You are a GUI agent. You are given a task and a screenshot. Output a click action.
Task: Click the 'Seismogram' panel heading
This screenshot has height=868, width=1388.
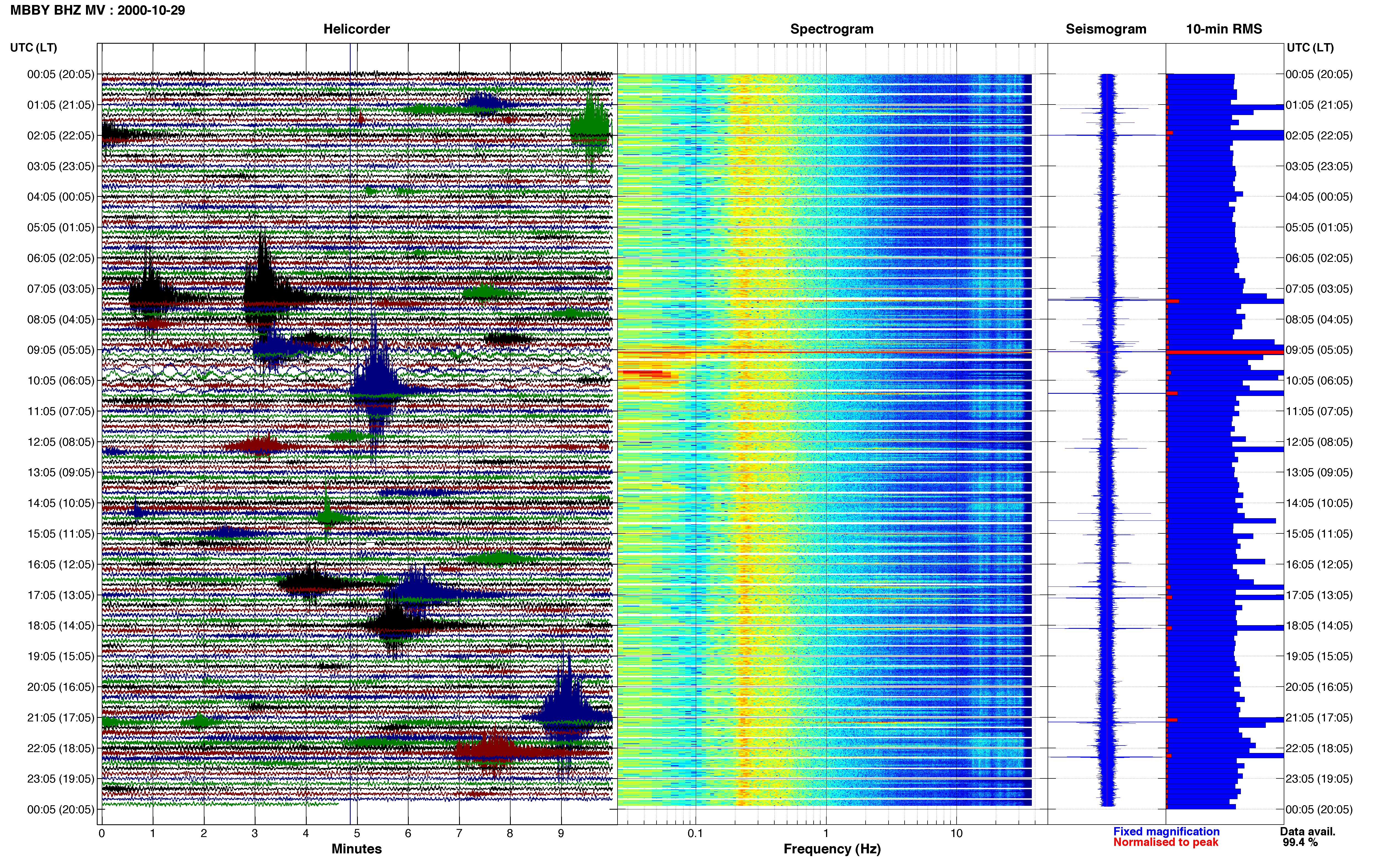click(1106, 29)
